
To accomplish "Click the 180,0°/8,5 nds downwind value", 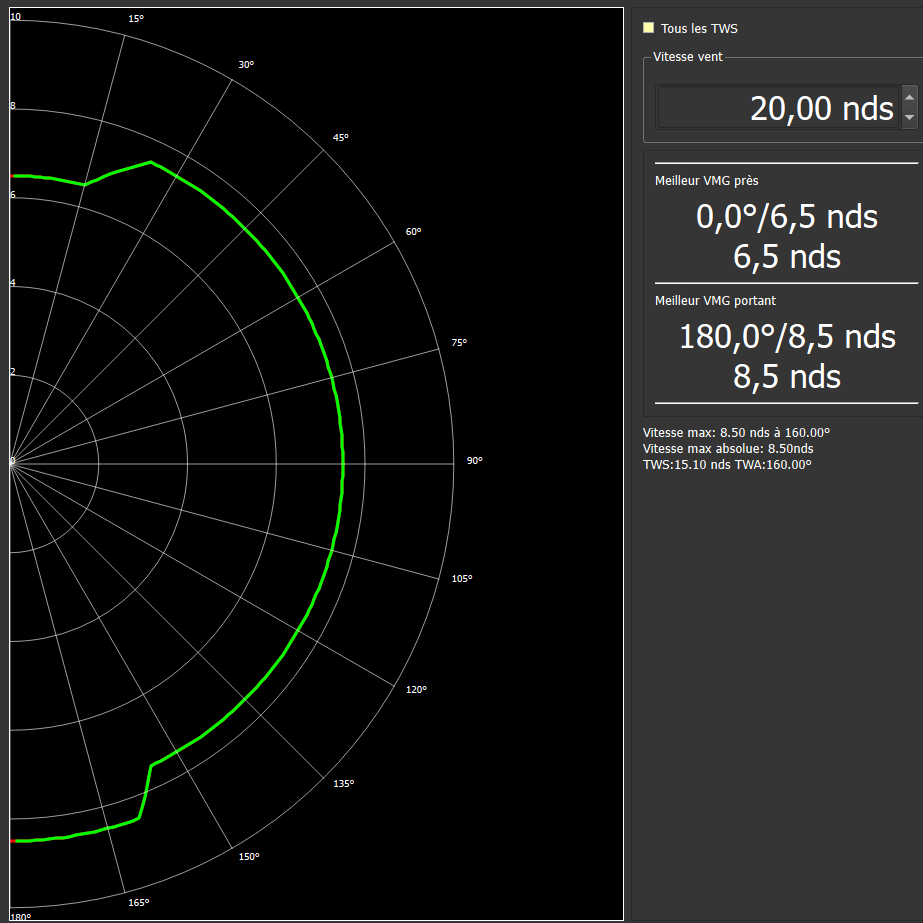I will (x=786, y=337).
